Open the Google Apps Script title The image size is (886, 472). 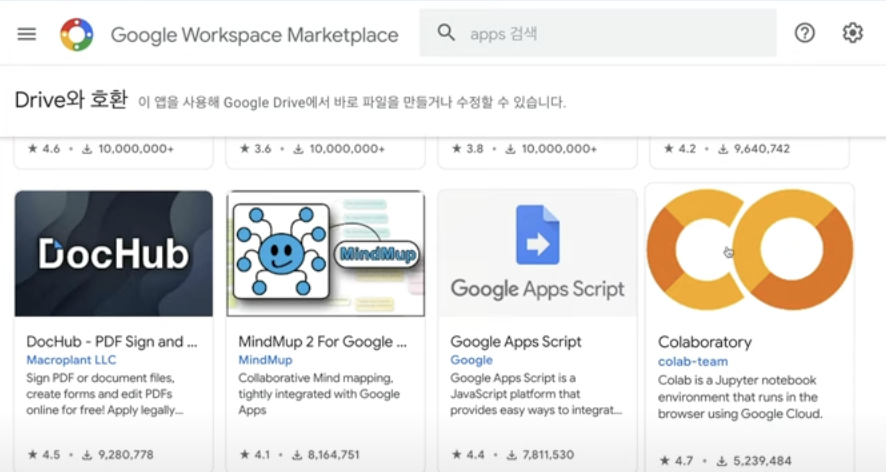tap(516, 341)
